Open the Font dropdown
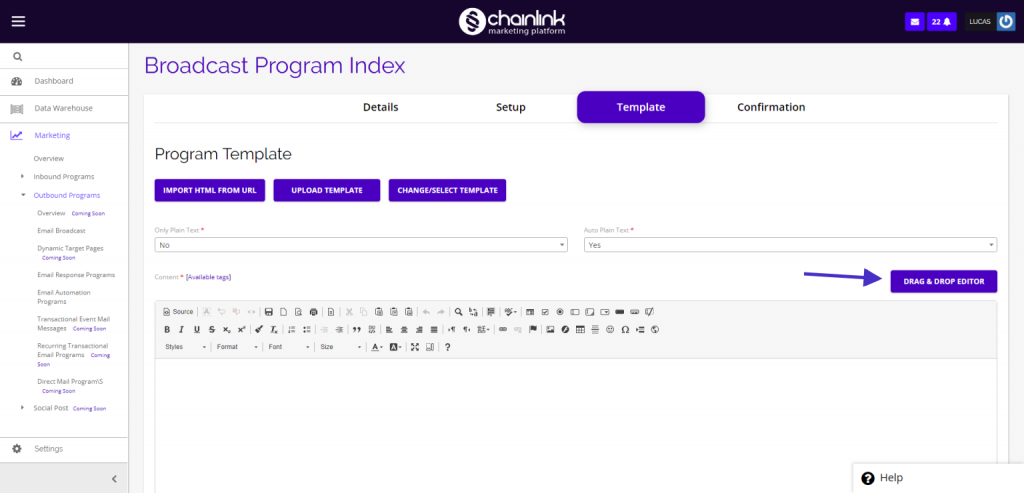 click(289, 347)
